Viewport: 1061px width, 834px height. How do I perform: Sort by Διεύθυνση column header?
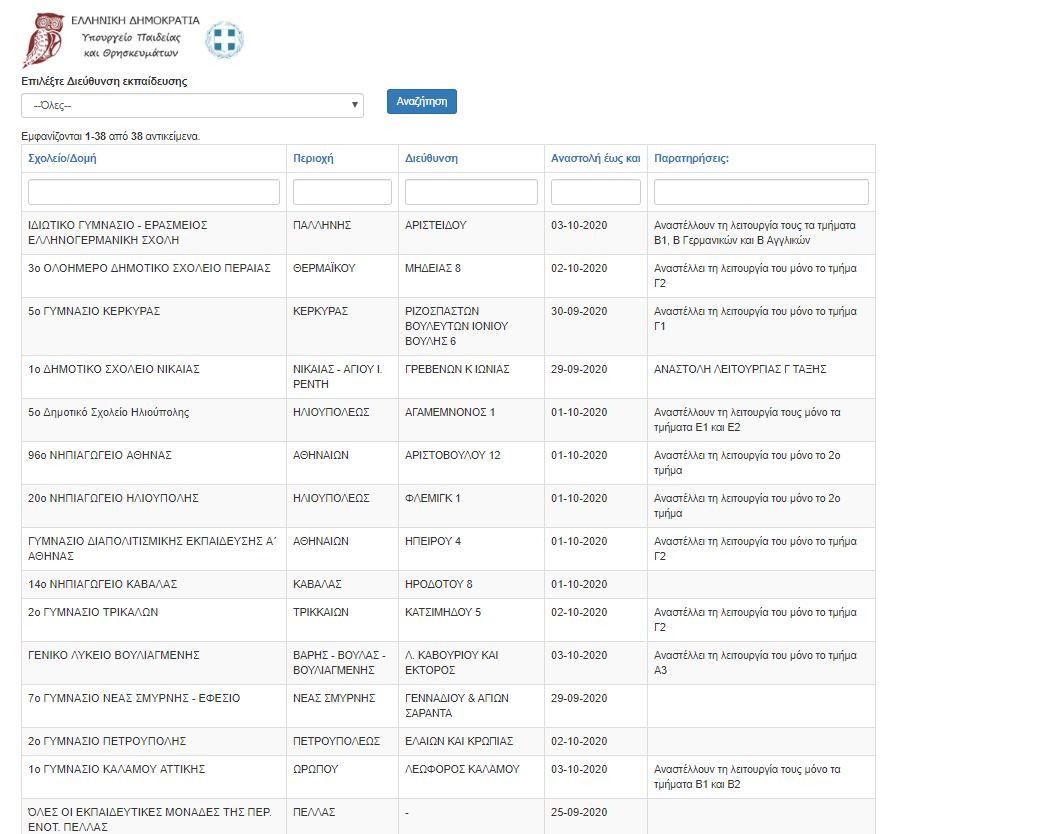pyautogui.click(x=431, y=158)
